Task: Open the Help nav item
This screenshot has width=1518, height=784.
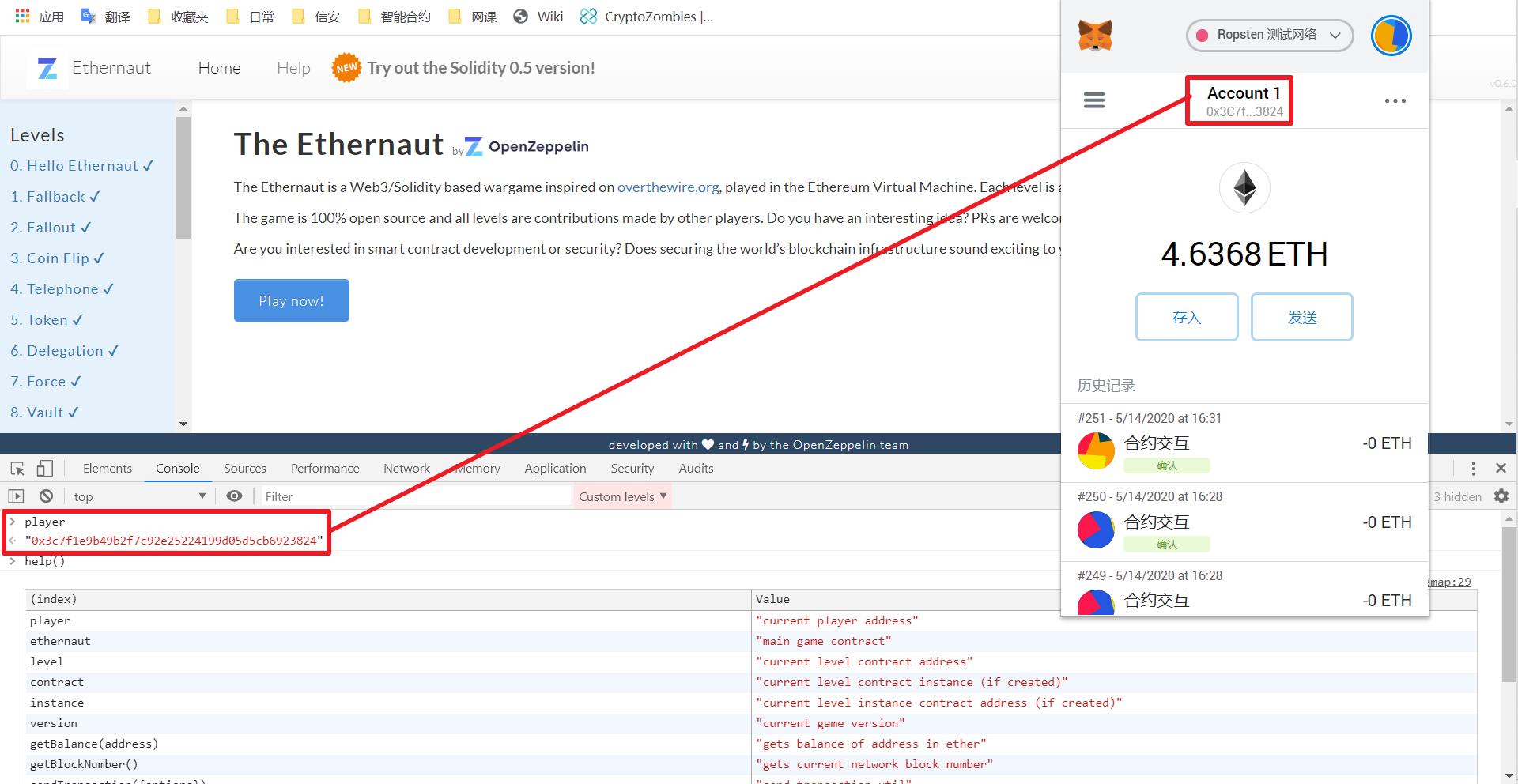Action: click(293, 68)
